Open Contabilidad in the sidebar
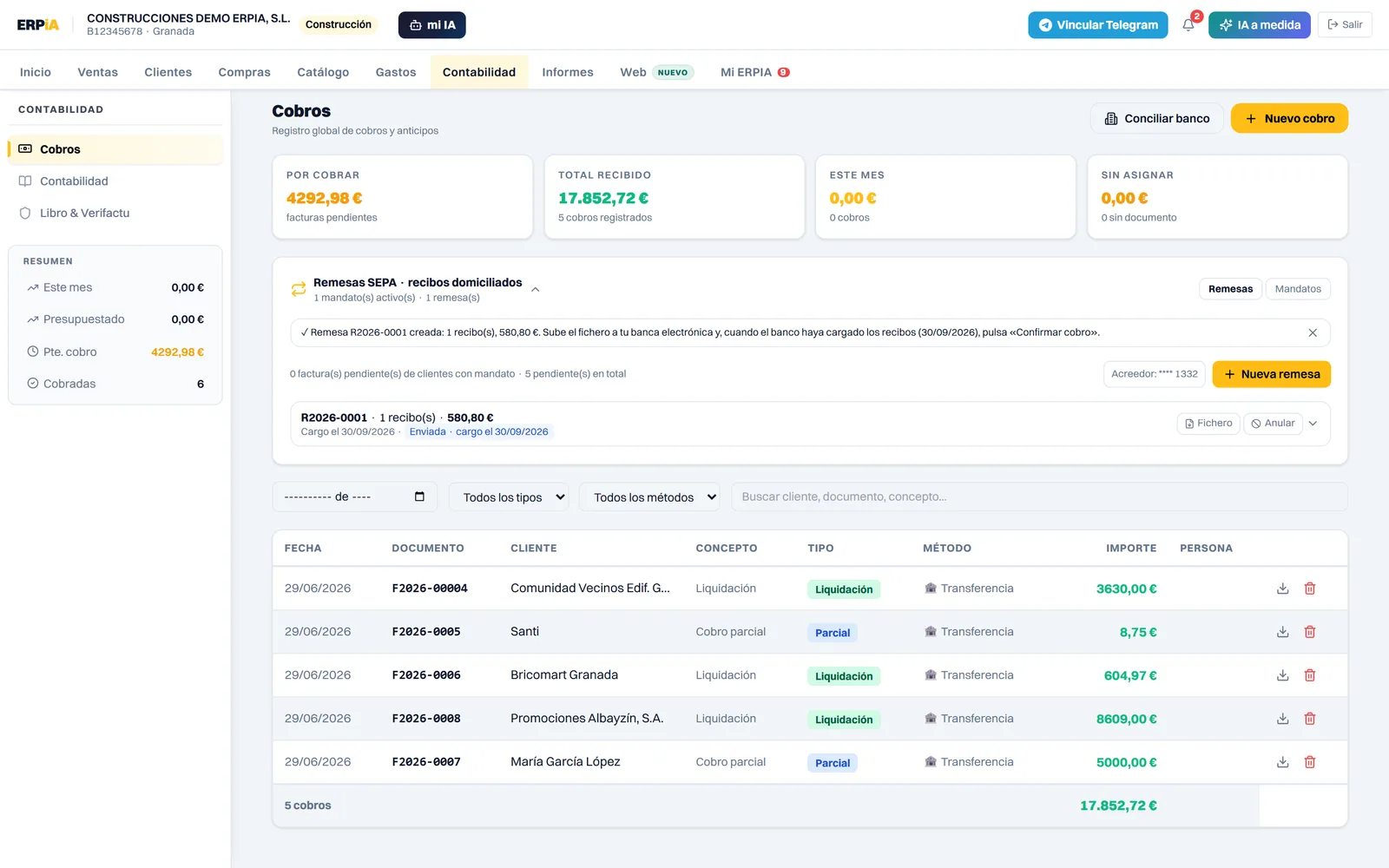 pos(115,181)
